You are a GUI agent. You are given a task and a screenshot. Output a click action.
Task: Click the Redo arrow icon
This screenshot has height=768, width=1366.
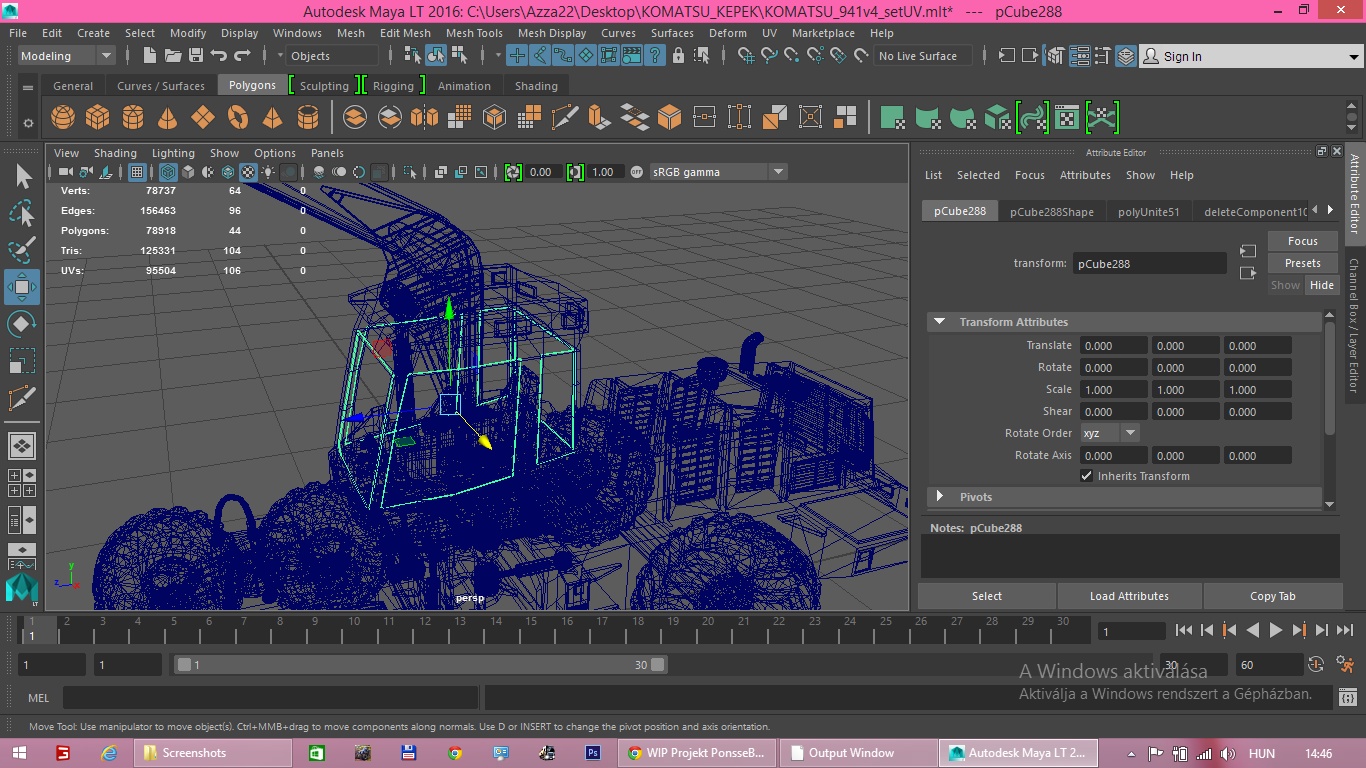click(242, 56)
